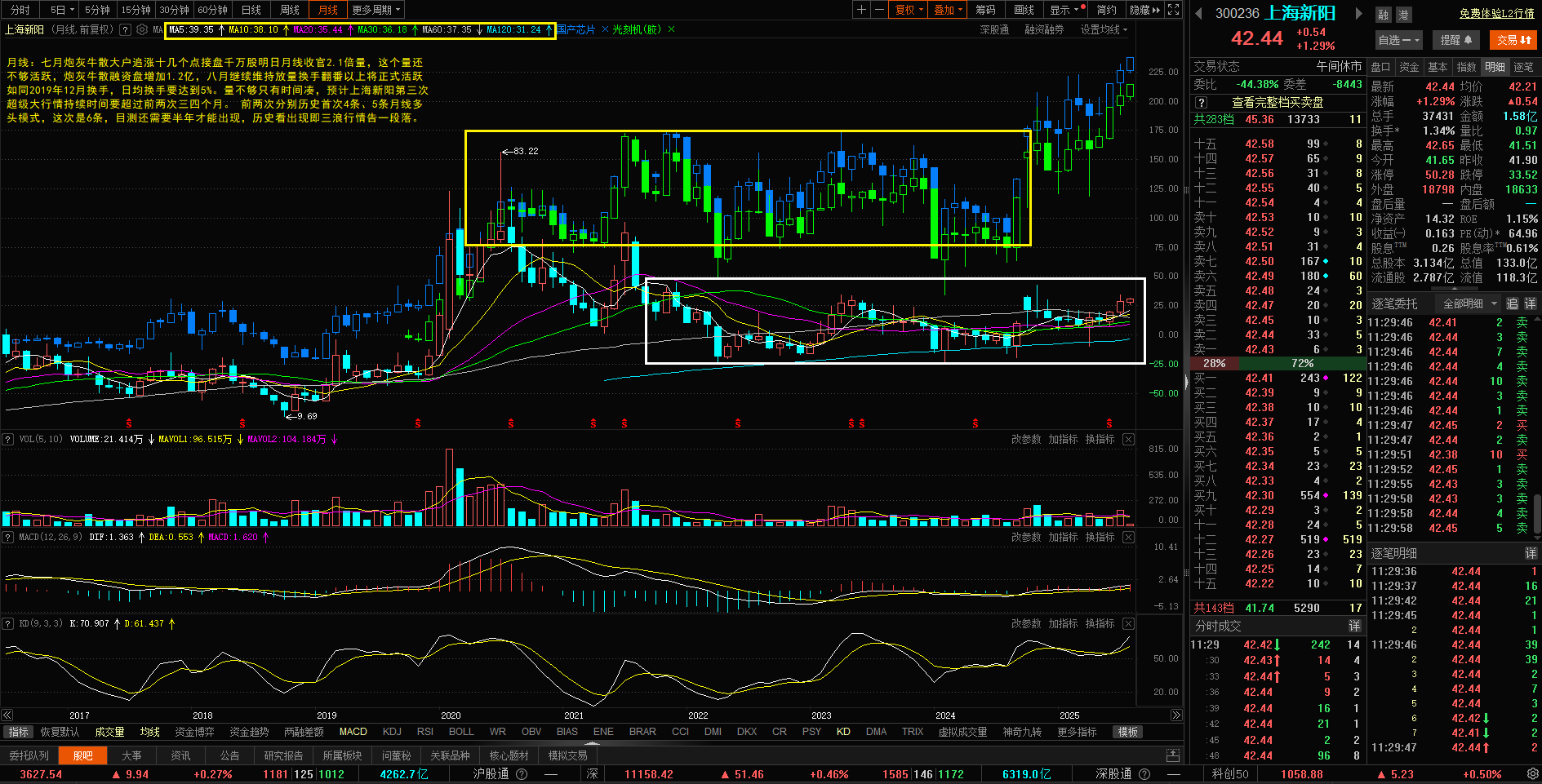The height and width of the screenshot is (784, 1542).
Task: Toggle 筹码 chip distribution view
Action: [985, 10]
